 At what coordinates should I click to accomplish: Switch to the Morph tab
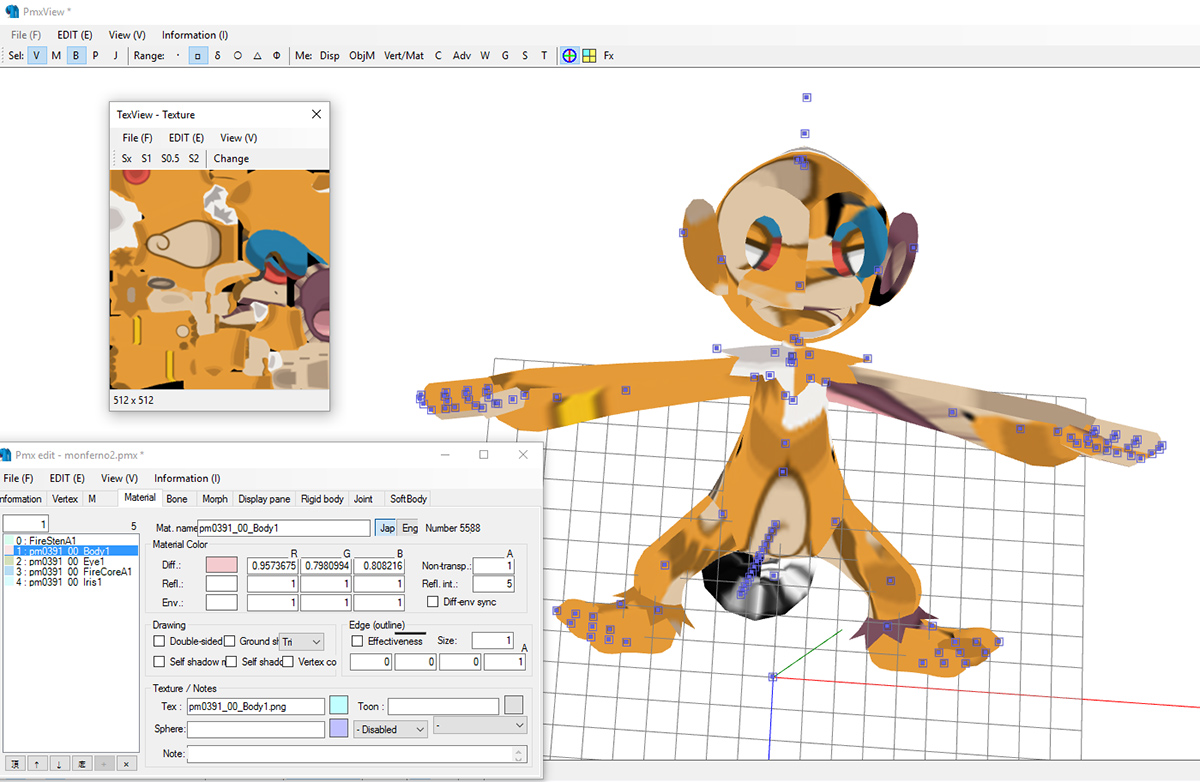[215, 498]
